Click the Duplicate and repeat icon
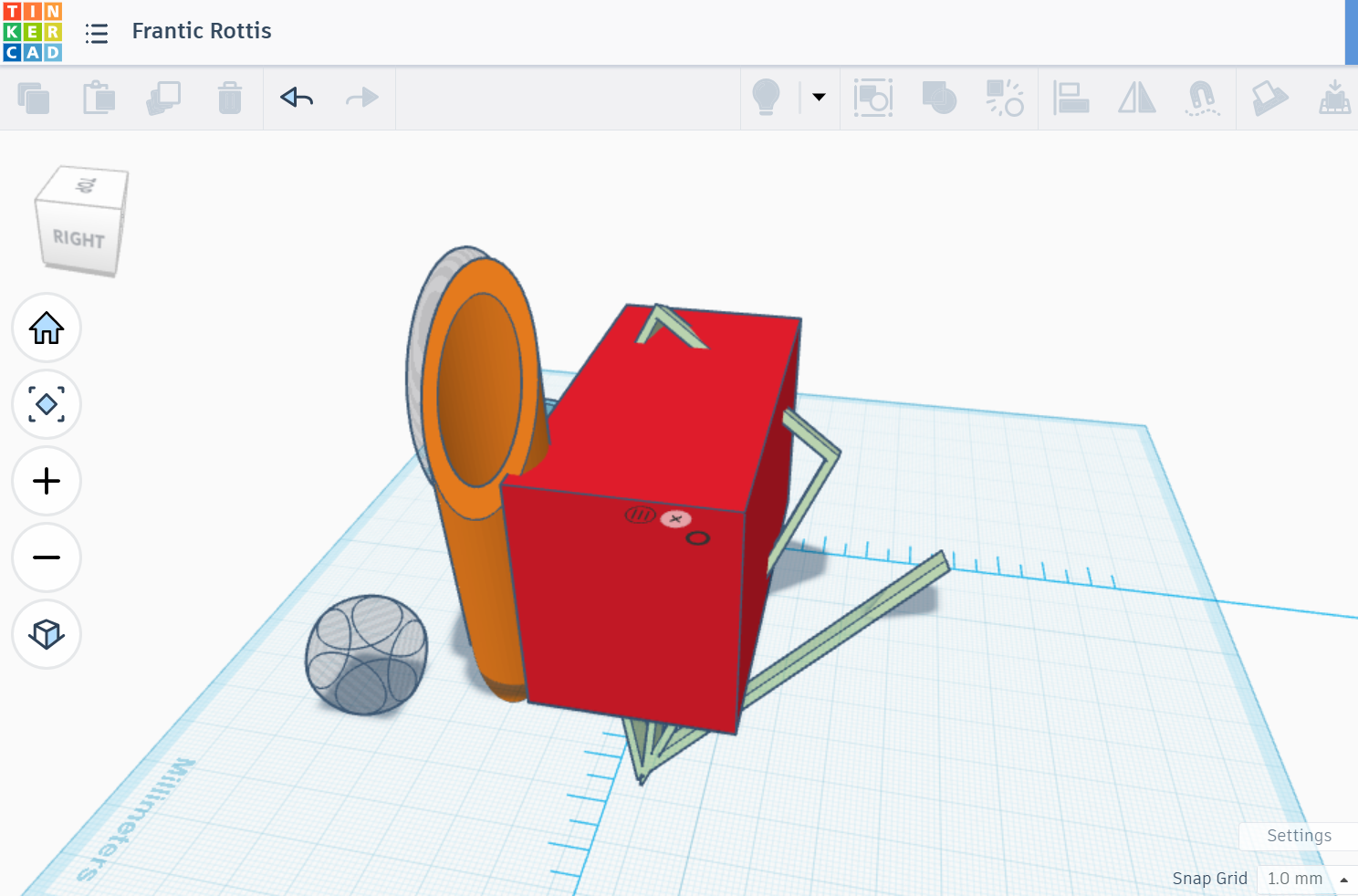 (x=164, y=98)
